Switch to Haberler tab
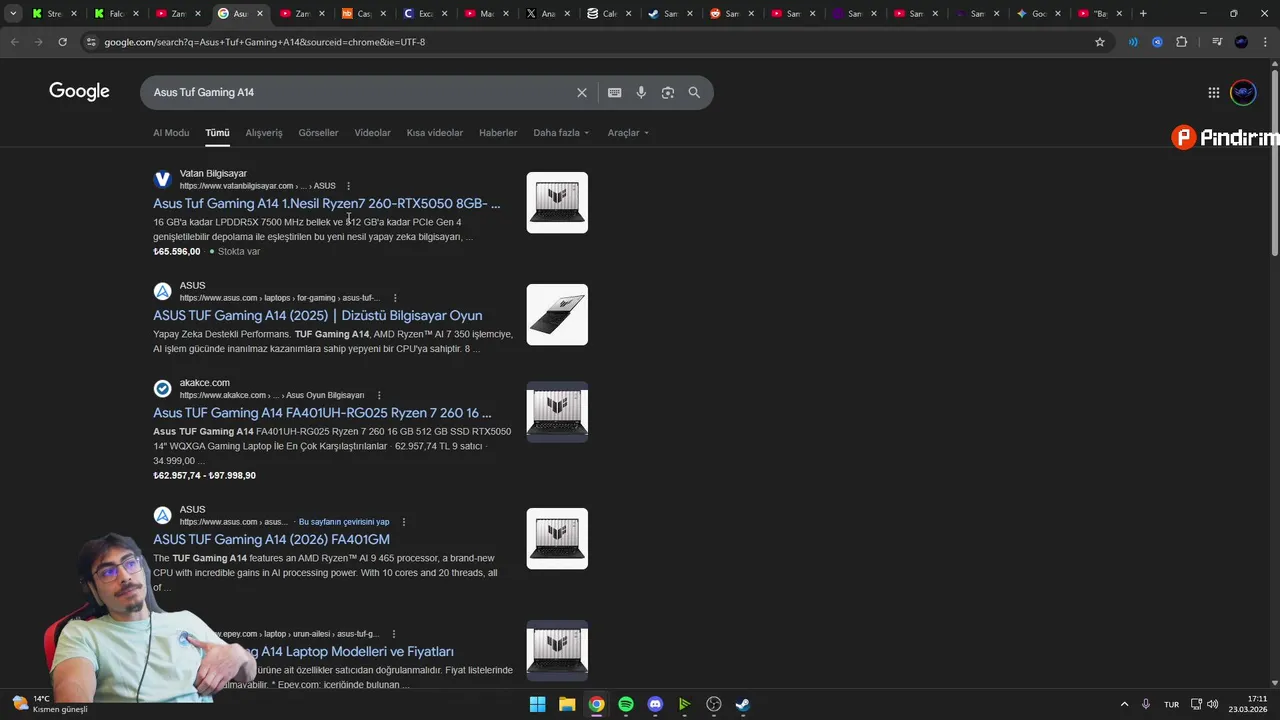The width and height of the screenshot is (1280, 720). [x=498, y=133]
